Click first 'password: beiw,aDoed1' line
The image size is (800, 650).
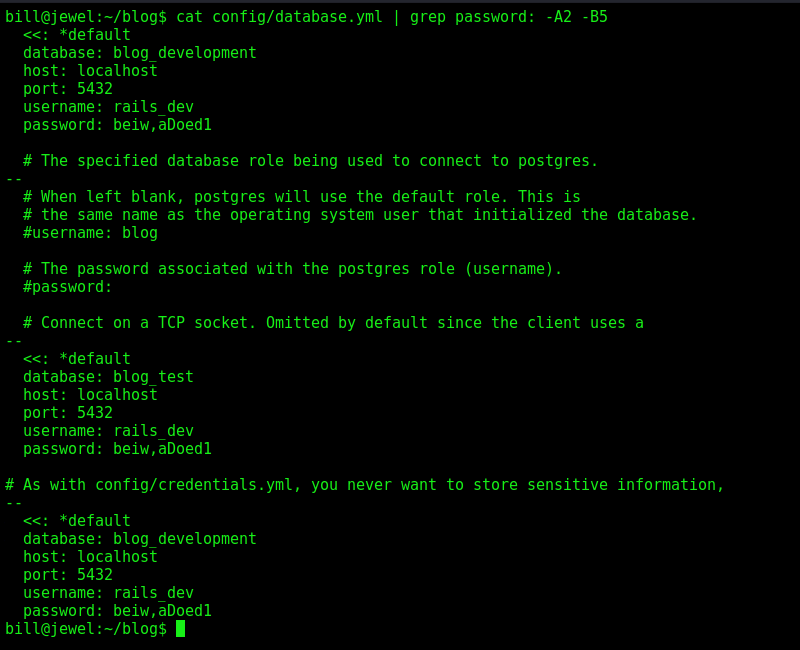[117, 125]
